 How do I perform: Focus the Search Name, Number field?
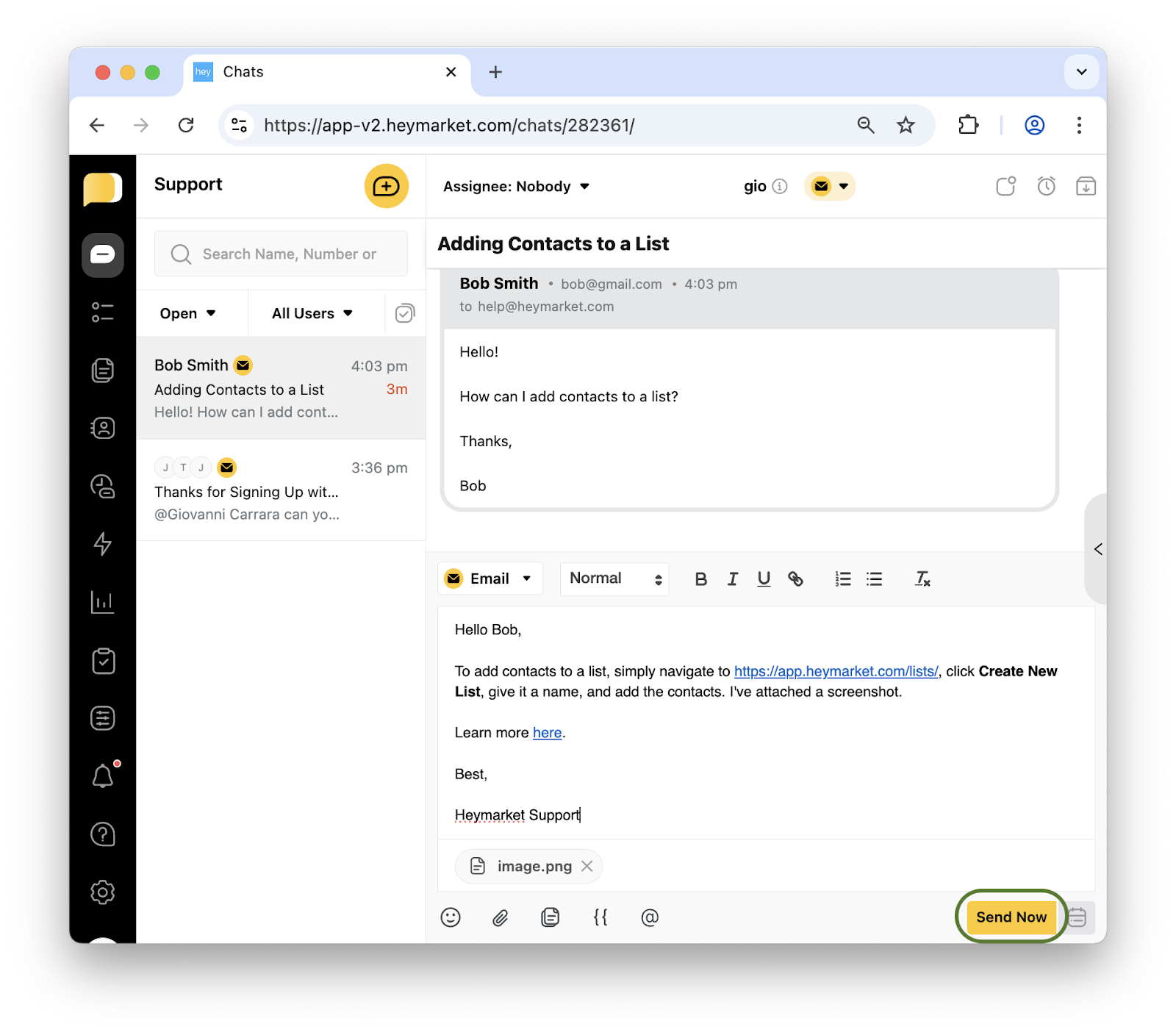[x=281, y=254]
